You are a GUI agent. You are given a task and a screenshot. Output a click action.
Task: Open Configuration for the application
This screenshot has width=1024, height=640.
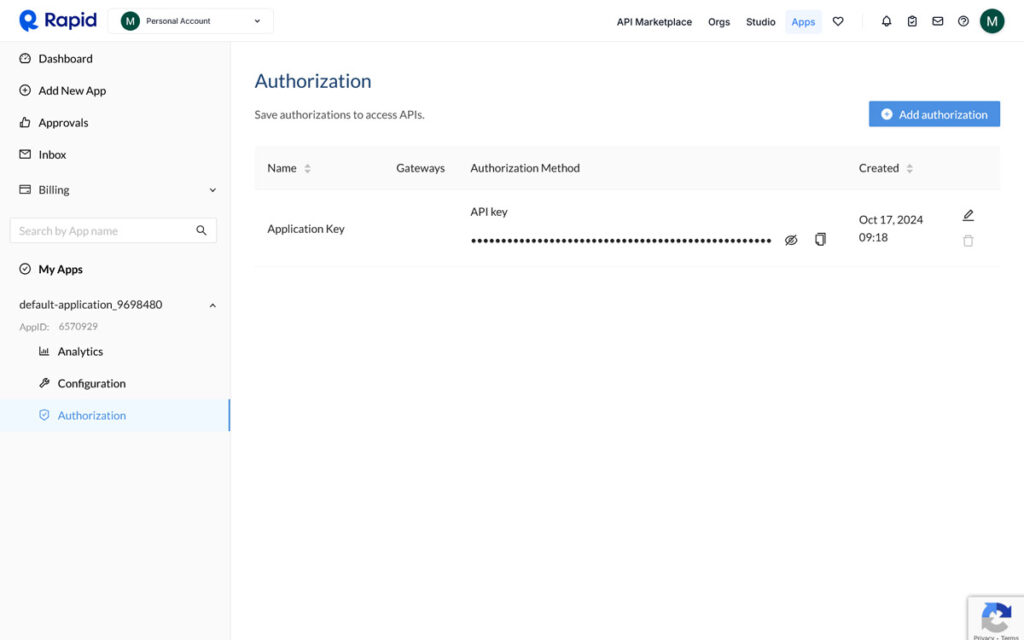click(91, 383)
